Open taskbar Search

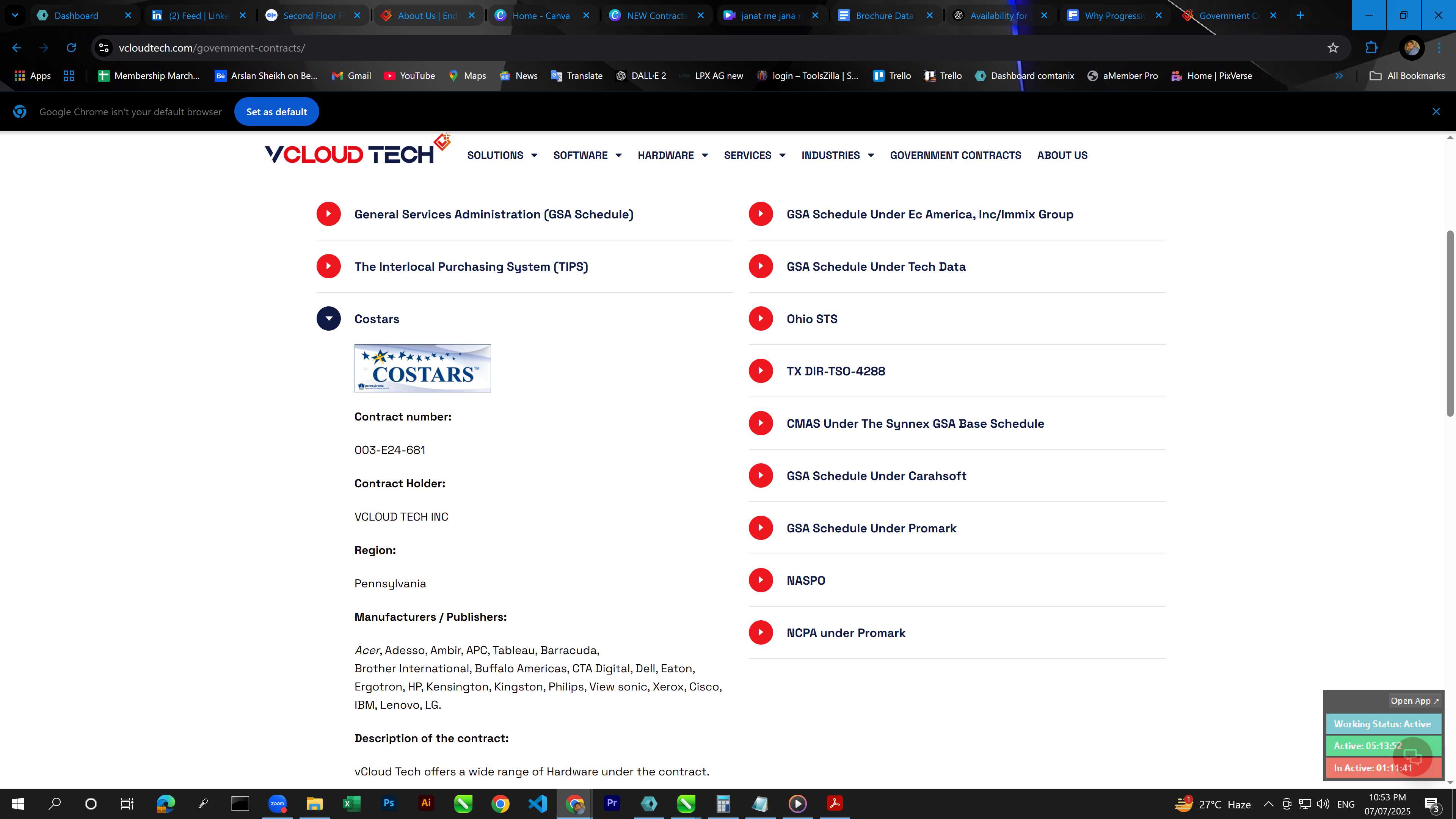click(54, 804)
